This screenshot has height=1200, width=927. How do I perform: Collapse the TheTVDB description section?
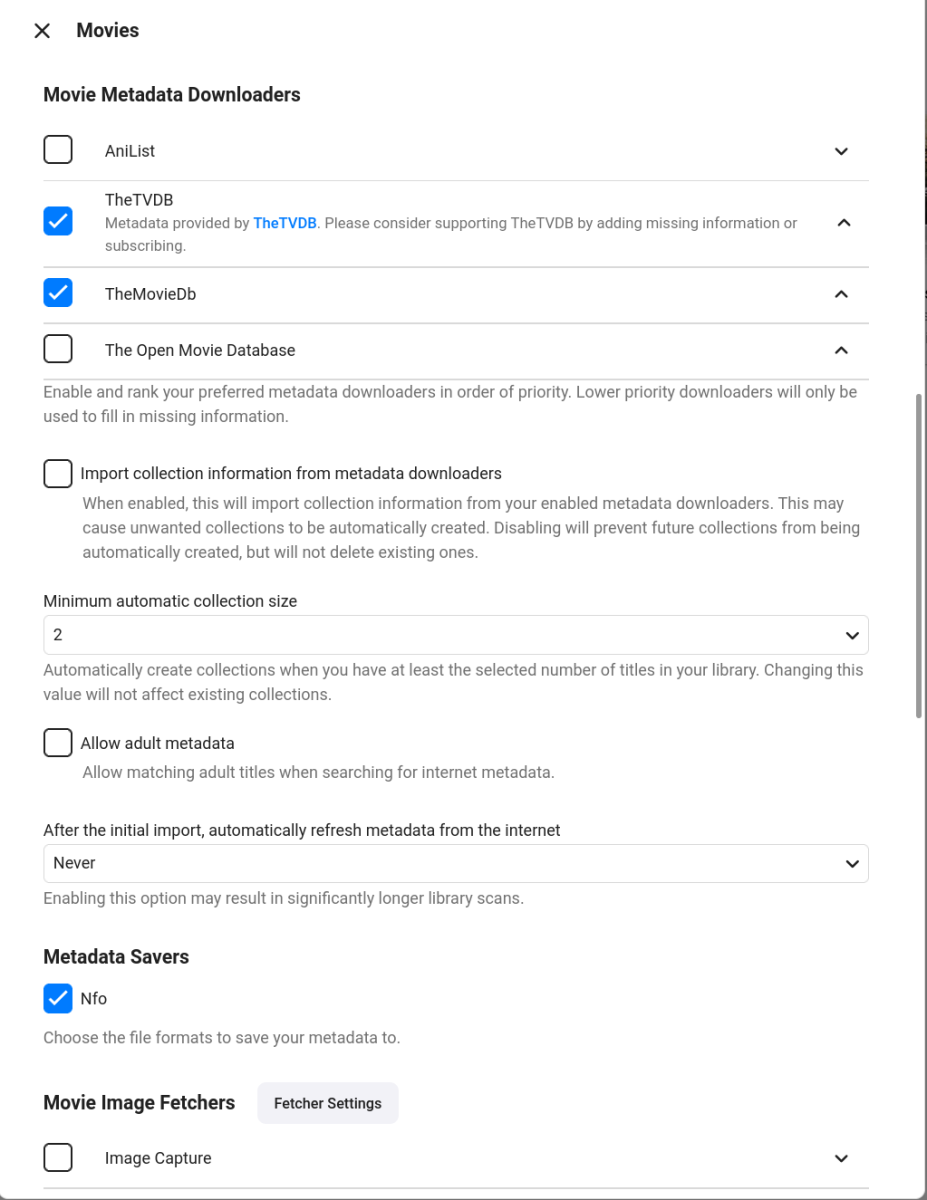842,223
